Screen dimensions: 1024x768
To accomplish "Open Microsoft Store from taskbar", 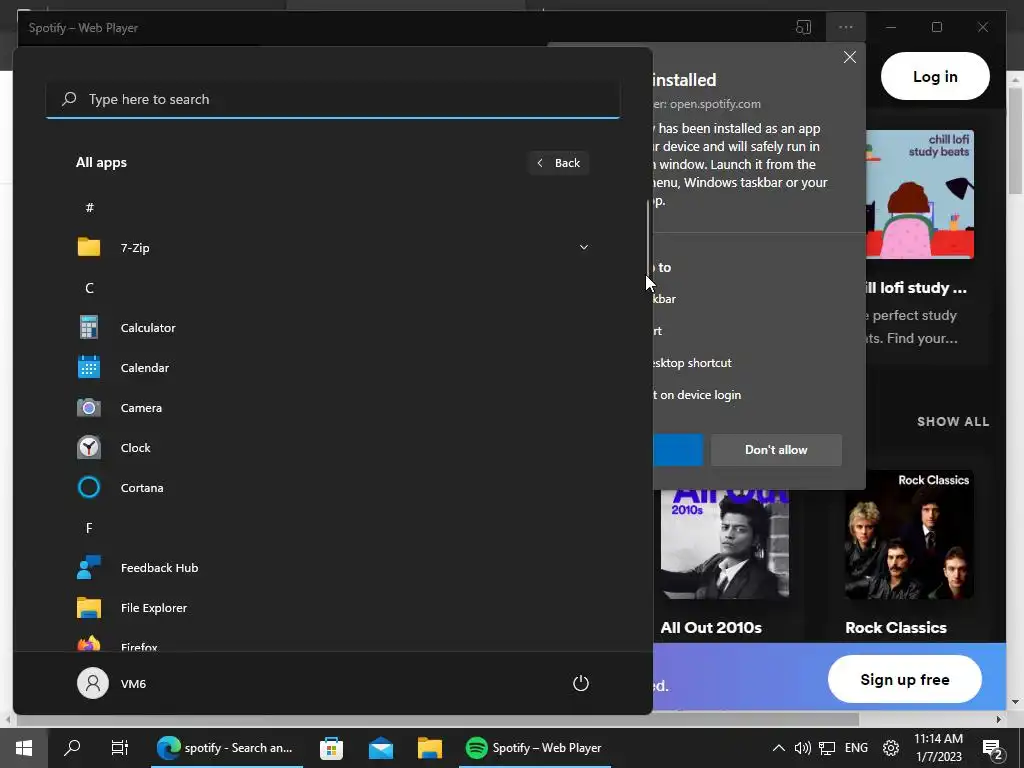I will [x=332, y=748].
